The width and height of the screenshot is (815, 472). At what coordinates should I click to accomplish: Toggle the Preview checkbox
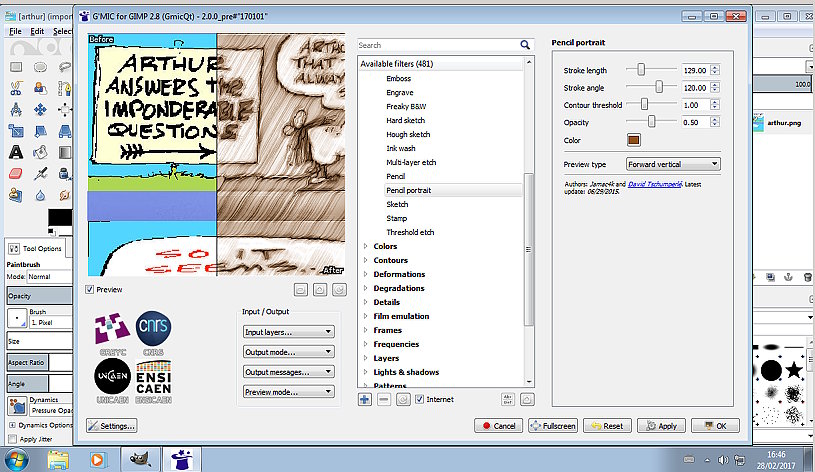[89, 290]
